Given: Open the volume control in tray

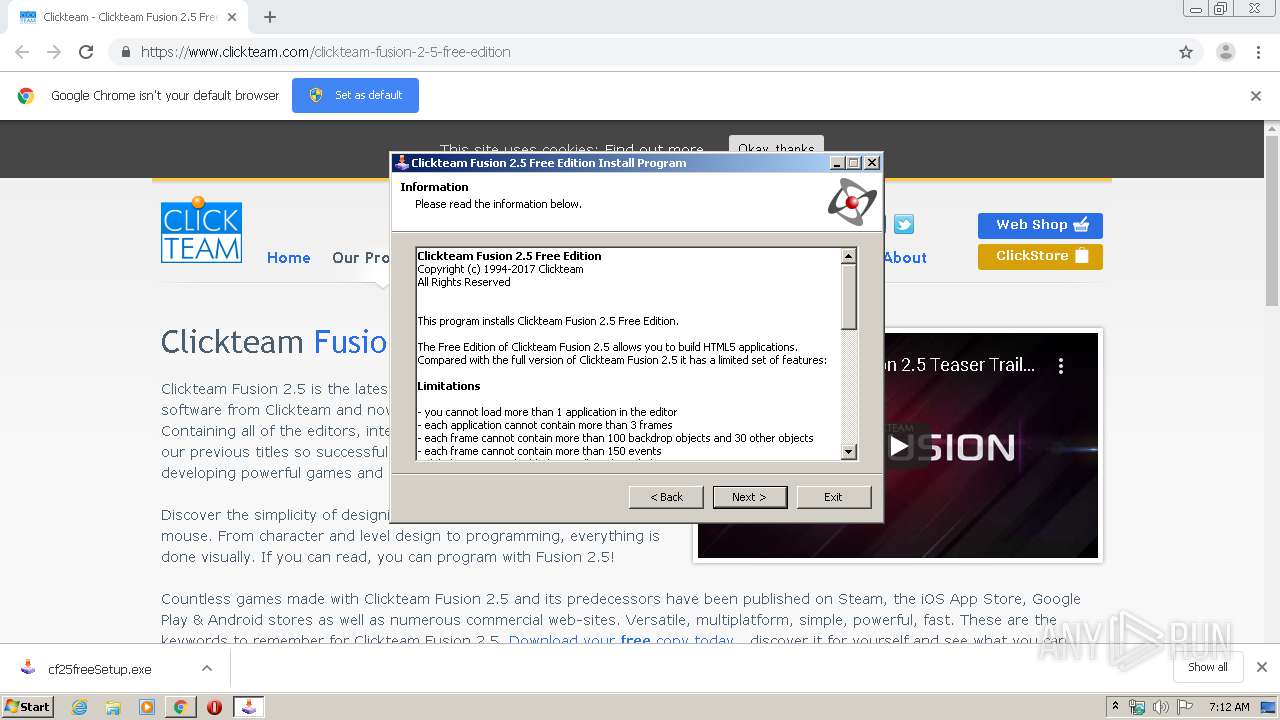Looking at the screenshot, I should click(x=1161, y=707).
